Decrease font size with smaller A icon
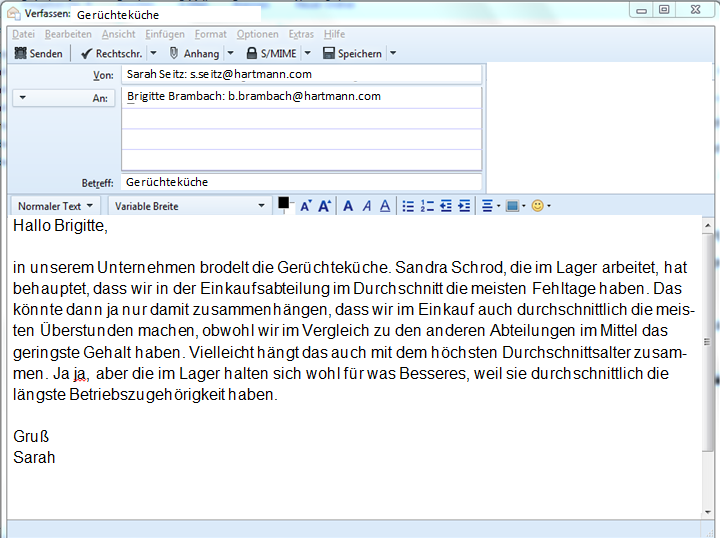Image resolution: width=720 pixels, height=538 pixels. click(306, 206)
